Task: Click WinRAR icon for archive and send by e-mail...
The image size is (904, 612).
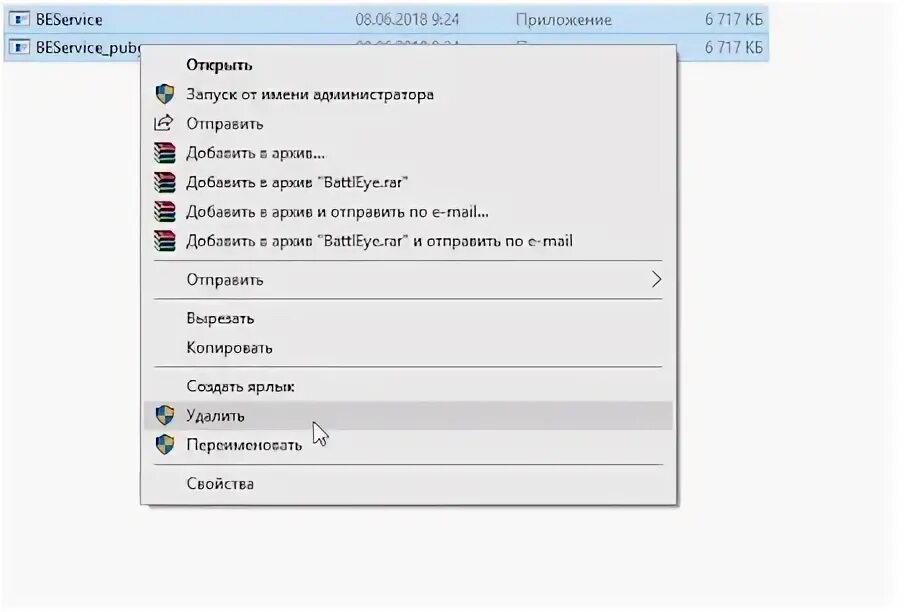Action: click(x=165, y=211)
